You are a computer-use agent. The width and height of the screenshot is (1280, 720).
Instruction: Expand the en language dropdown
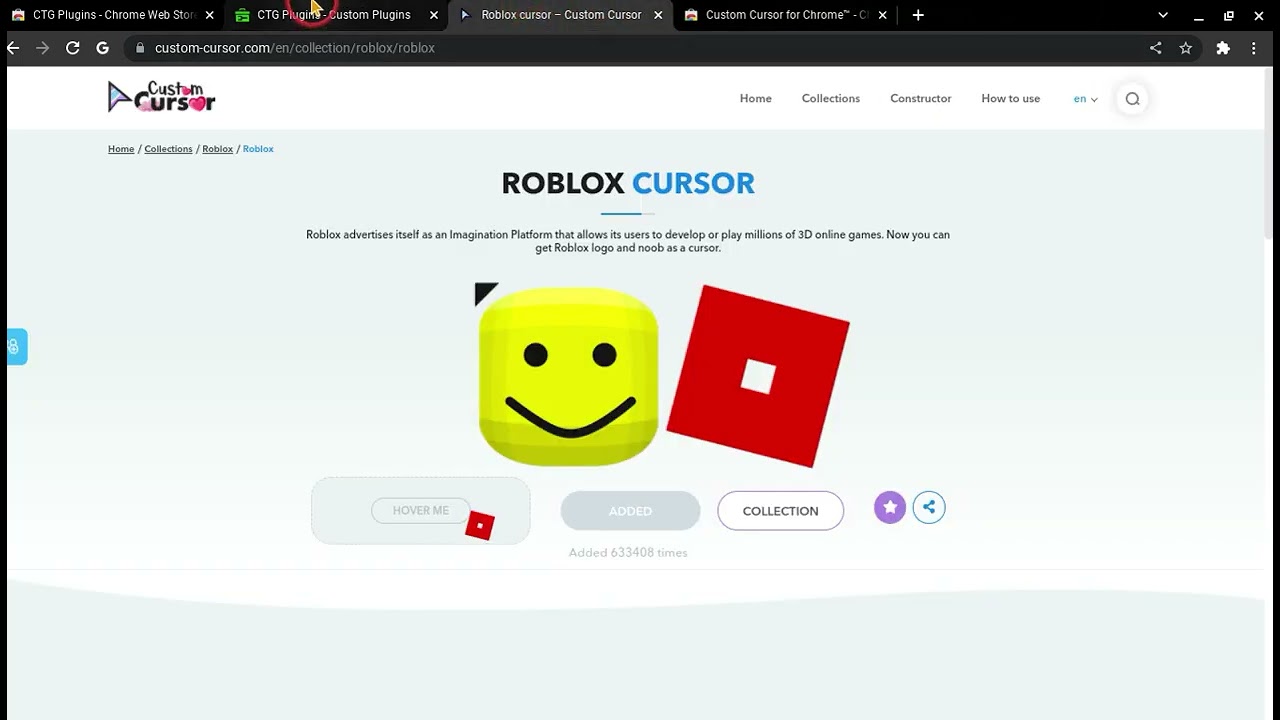pyautogui.click(x=1085, y=98)
